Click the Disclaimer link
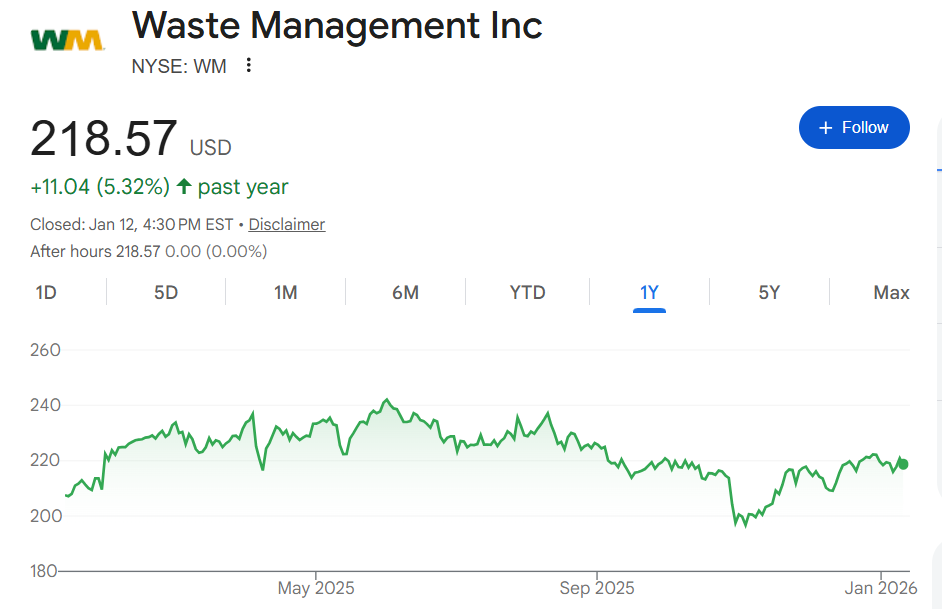942x609 pixels. 287,225
